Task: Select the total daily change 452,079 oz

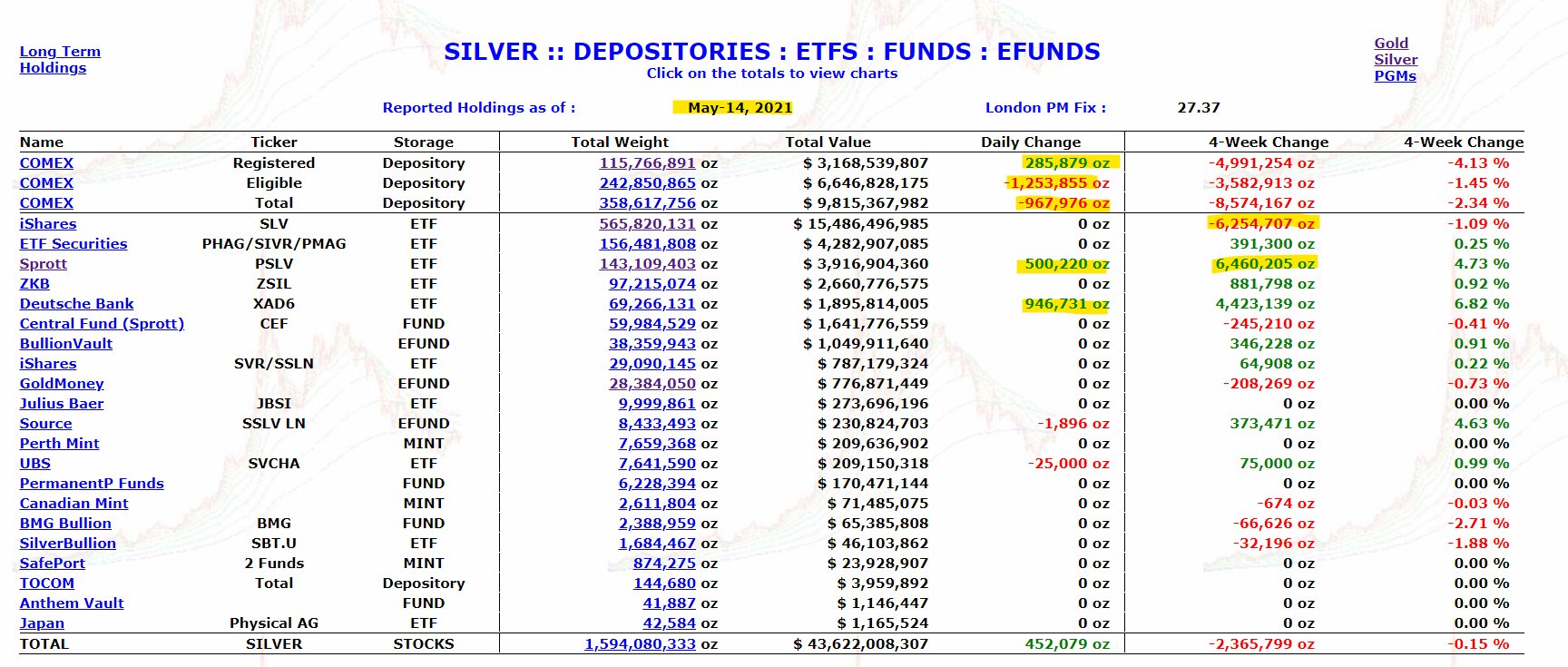Action: click(x=1067, y=643)
